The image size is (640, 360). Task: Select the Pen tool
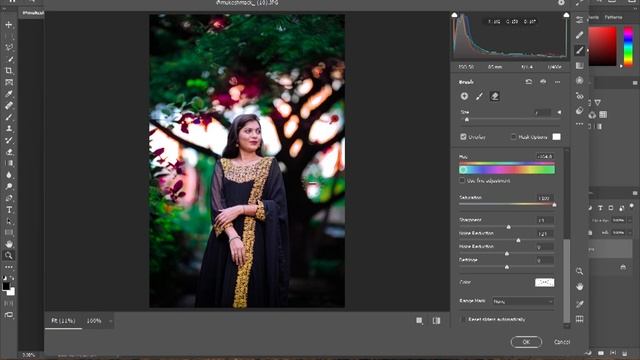click(x=9, y=198)
